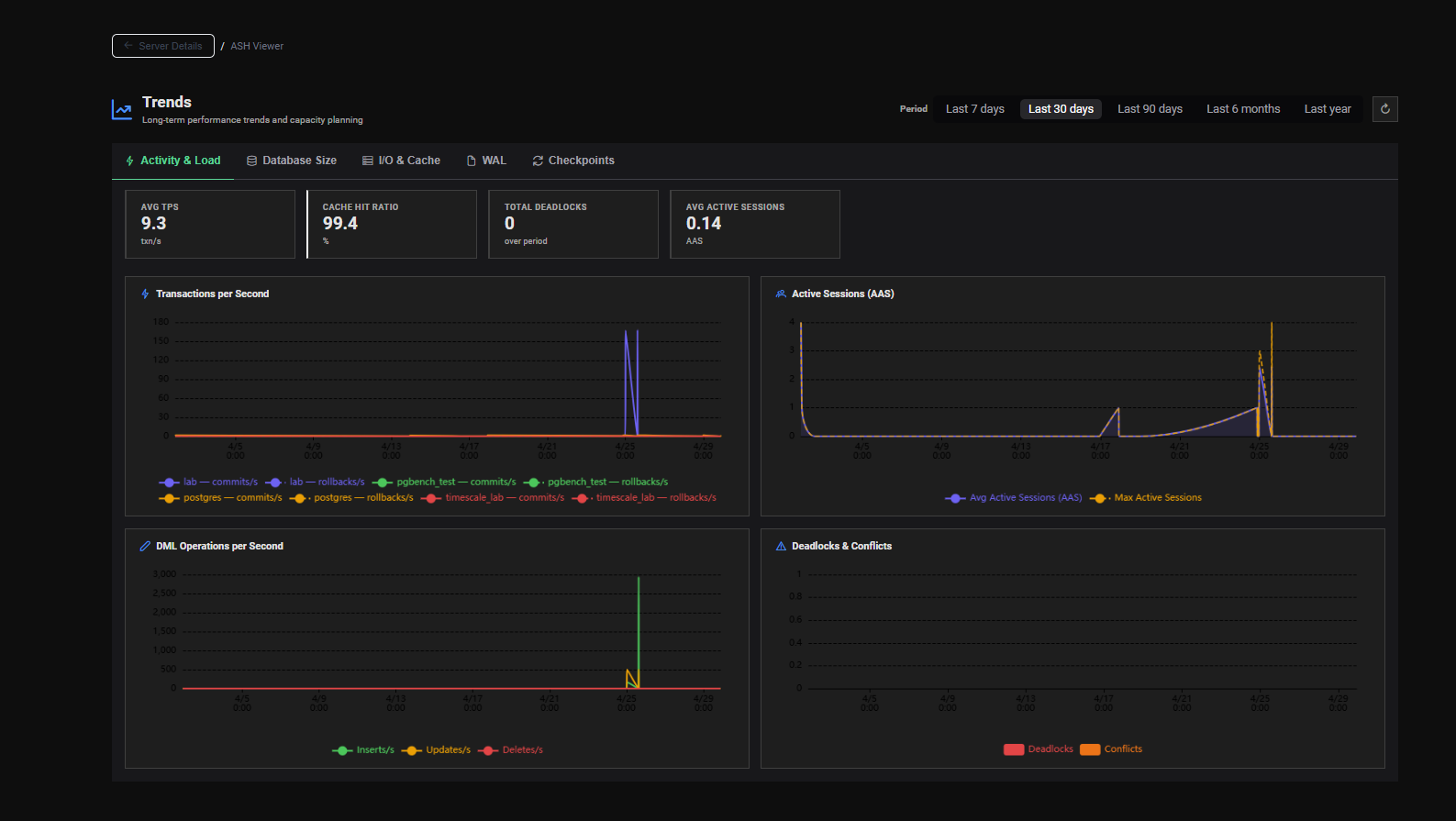Screen dimensions: 1456x821
Task: Toggle Inserts/s legend series
Action: tap(363, 750)
